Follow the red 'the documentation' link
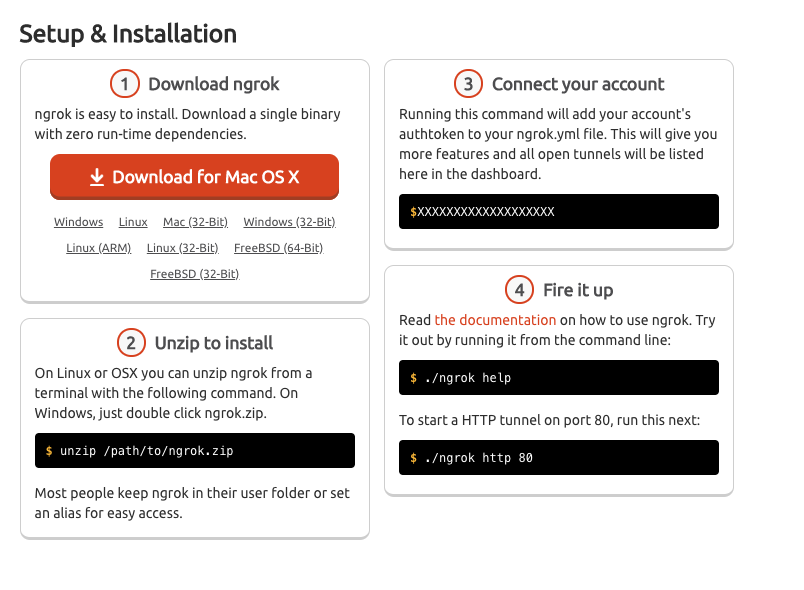Screen dimensions: 804x590 495,320
